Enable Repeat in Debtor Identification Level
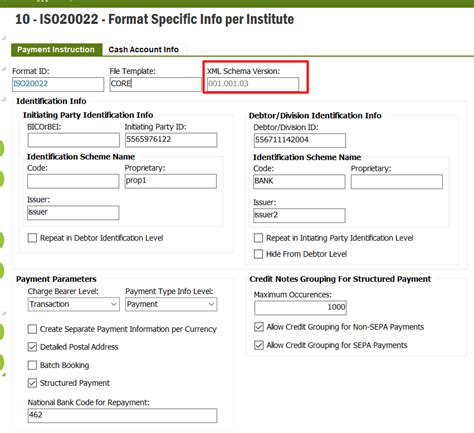 (x=32, y=238)
